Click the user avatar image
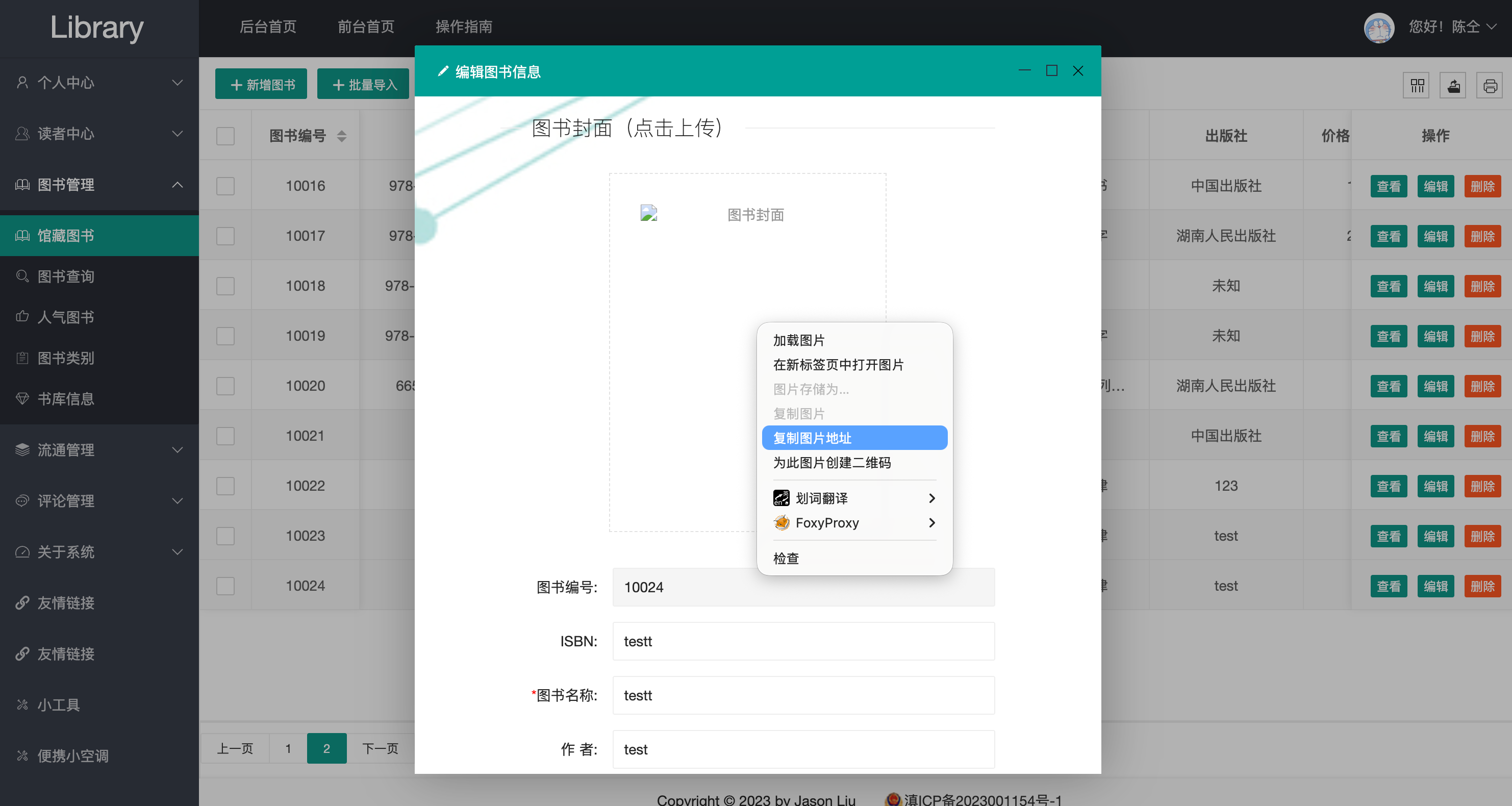The width and height of the screenshot is (1512, 806). [x=1378, y=27]
